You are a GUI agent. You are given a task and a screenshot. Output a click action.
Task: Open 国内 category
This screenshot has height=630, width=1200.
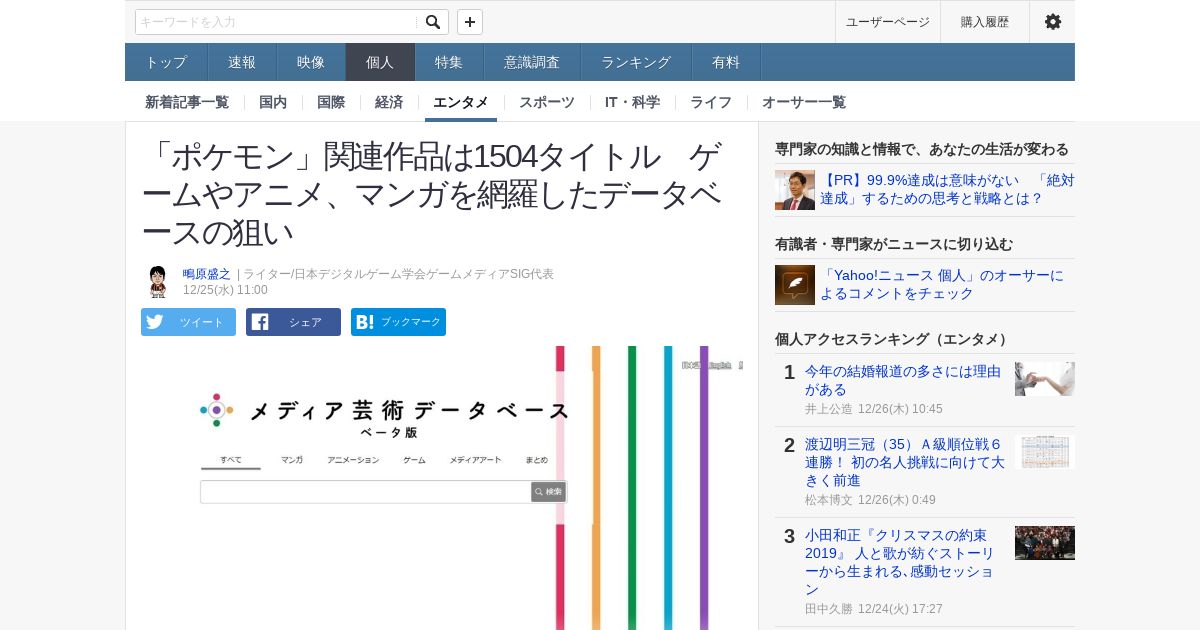(x=273, y=102)
